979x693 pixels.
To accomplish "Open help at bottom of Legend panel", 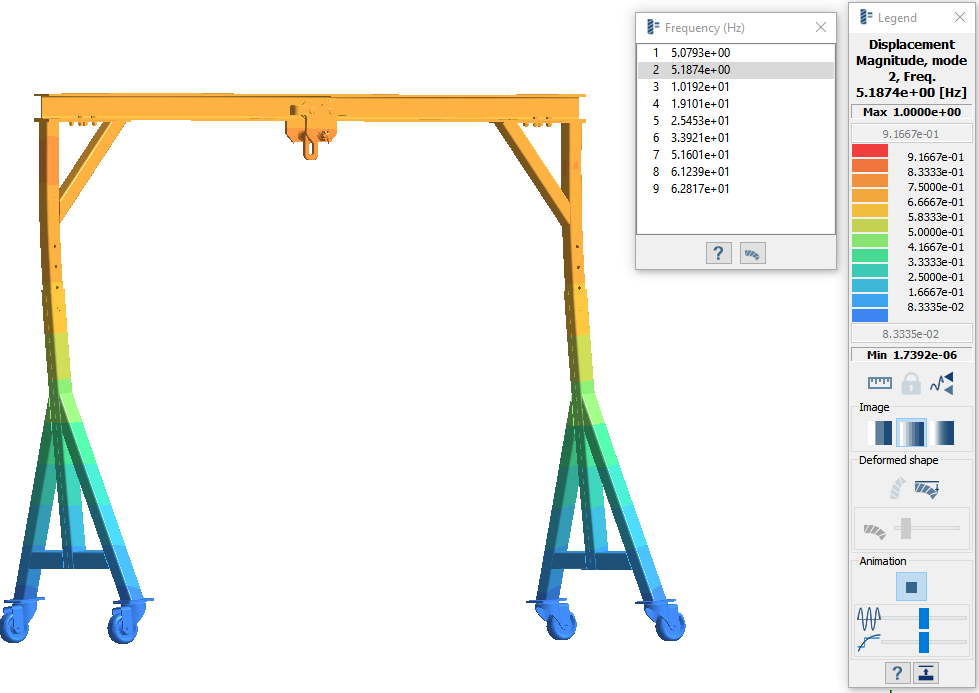I will click(x=897, y=673).
